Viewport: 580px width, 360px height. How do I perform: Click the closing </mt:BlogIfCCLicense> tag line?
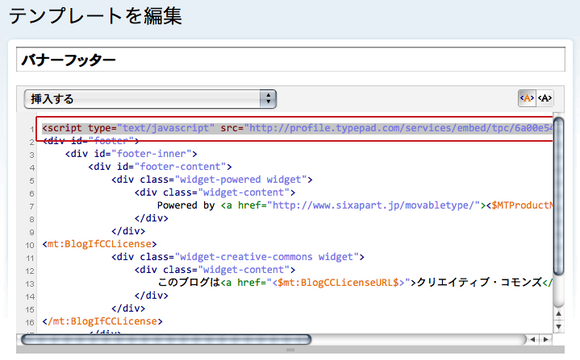coord(102,322)
